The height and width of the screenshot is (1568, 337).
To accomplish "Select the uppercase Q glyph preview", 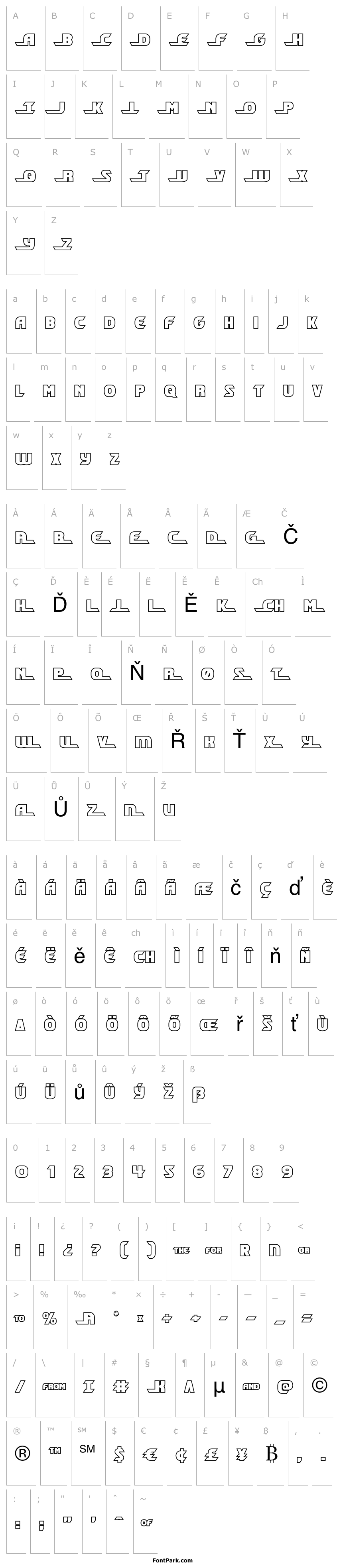I will click(24, 177).
